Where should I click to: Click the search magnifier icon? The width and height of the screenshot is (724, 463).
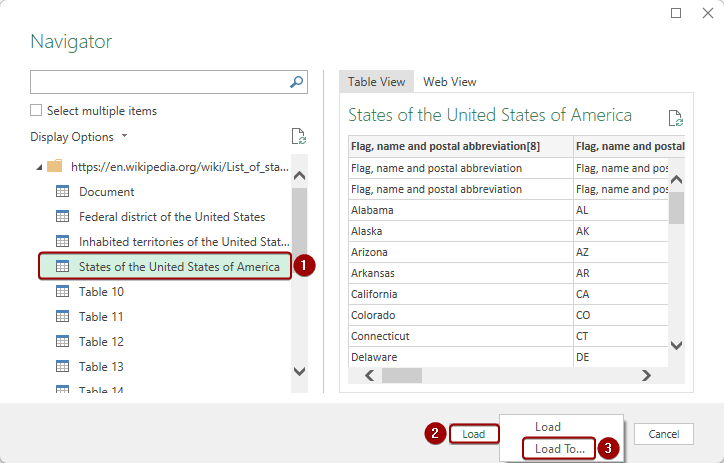tap(297, 82)
